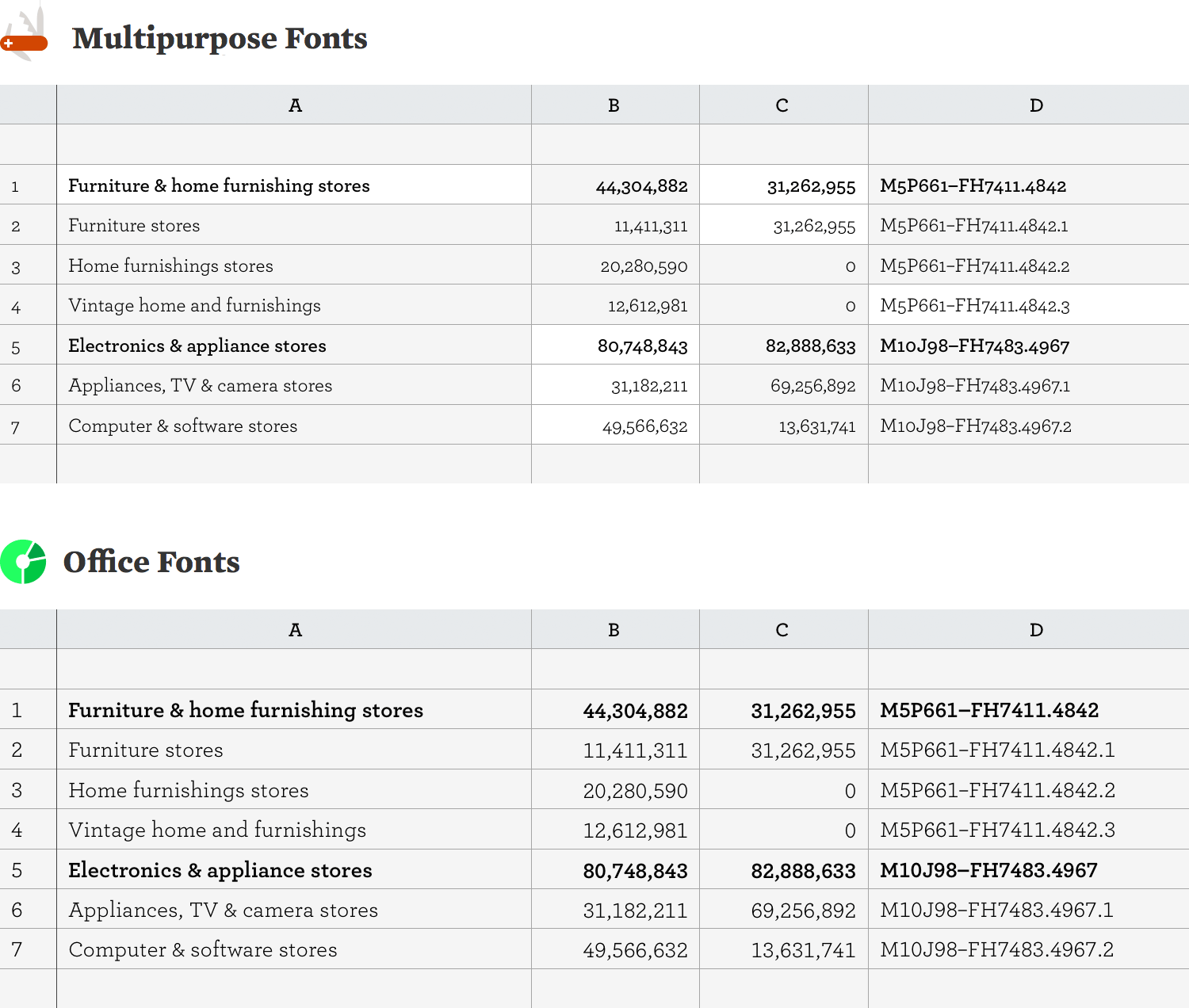Viewport: 1189px width, 1008px height.
Task: Open the Office Fonts heading
Action: [151, 562]
